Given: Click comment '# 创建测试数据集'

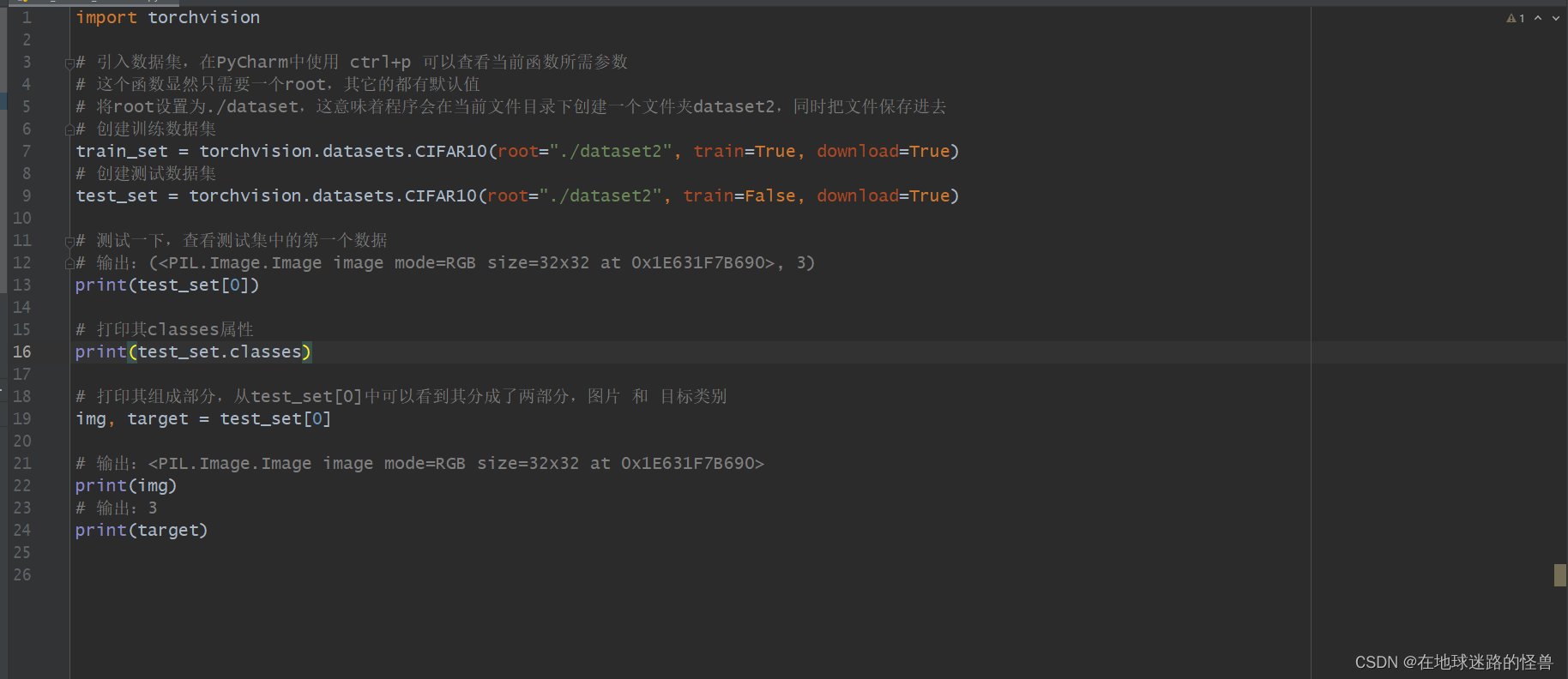Looking at the screenshot, I should pyautogui.click(x=146, y=173).
